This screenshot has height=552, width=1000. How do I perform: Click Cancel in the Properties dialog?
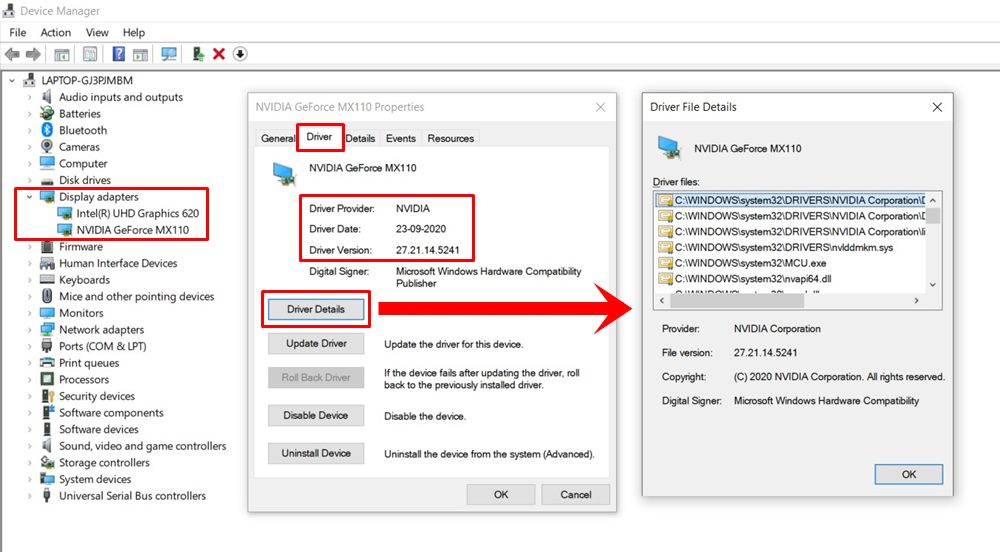click(x=575, y=495)
